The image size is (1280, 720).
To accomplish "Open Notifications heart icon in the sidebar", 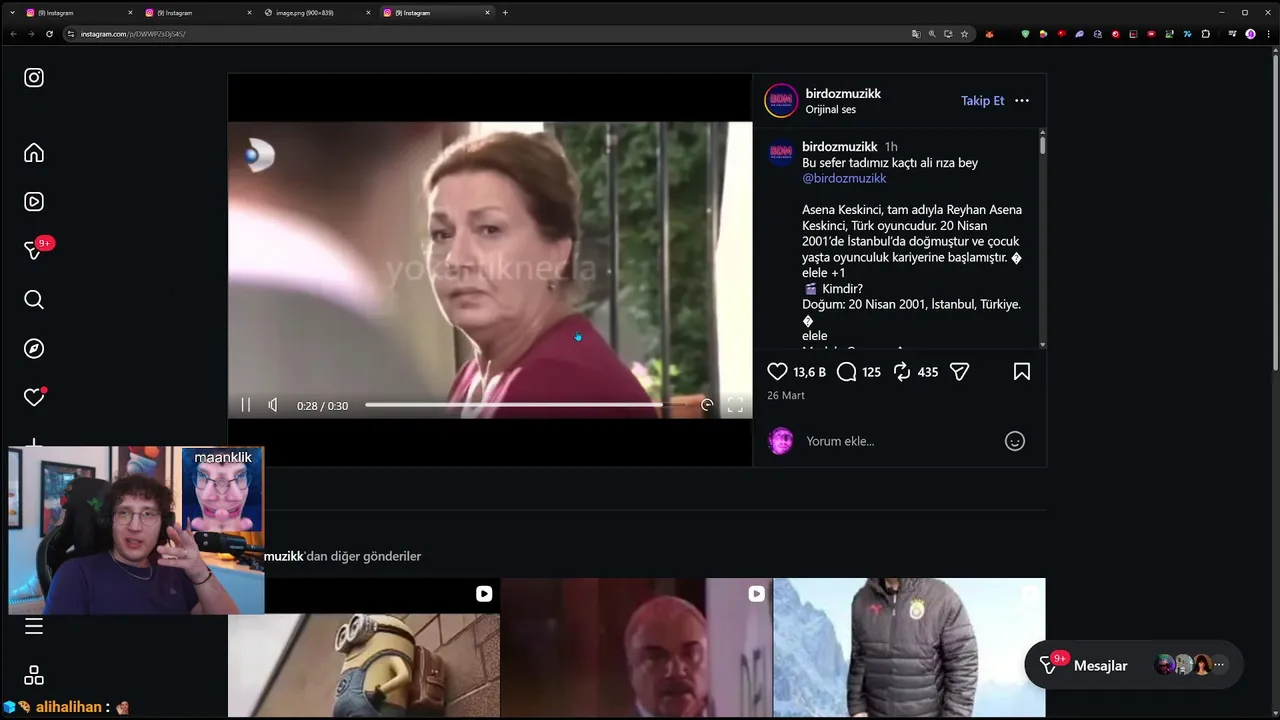I will (34, 398).
